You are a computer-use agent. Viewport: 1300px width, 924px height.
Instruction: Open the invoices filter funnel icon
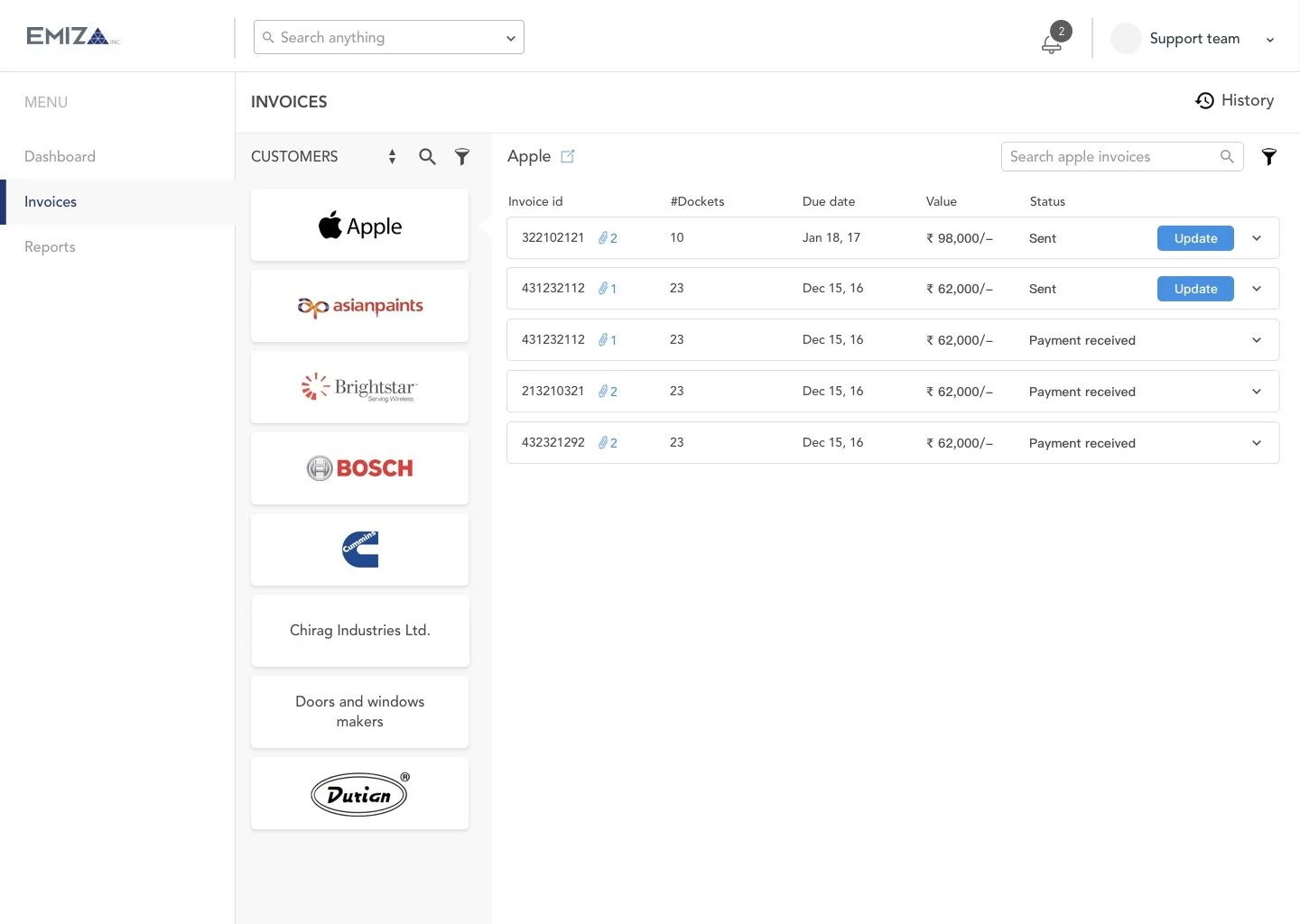(1269, 157)
